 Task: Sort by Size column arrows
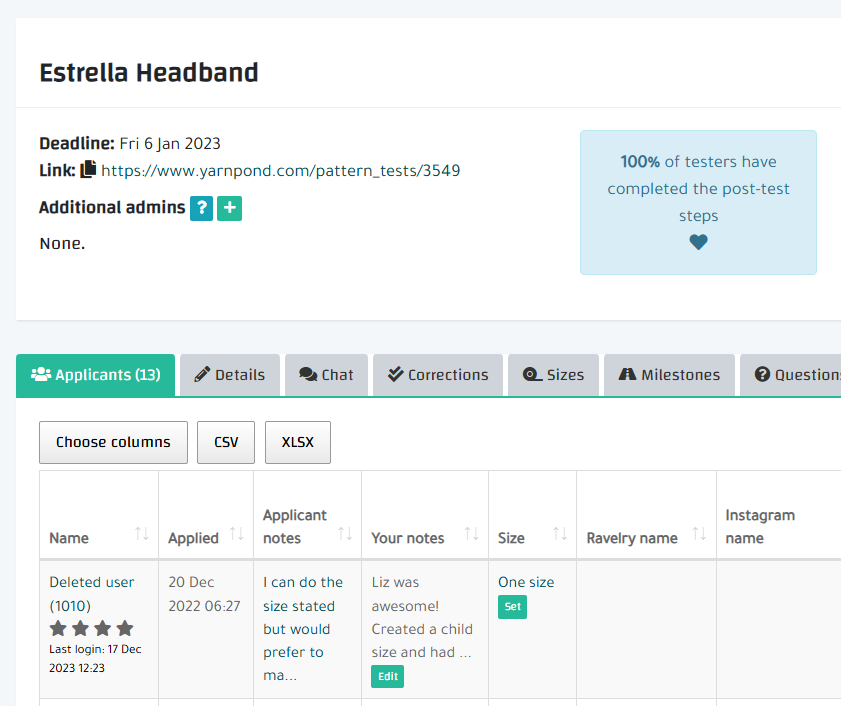pos(560,535)
